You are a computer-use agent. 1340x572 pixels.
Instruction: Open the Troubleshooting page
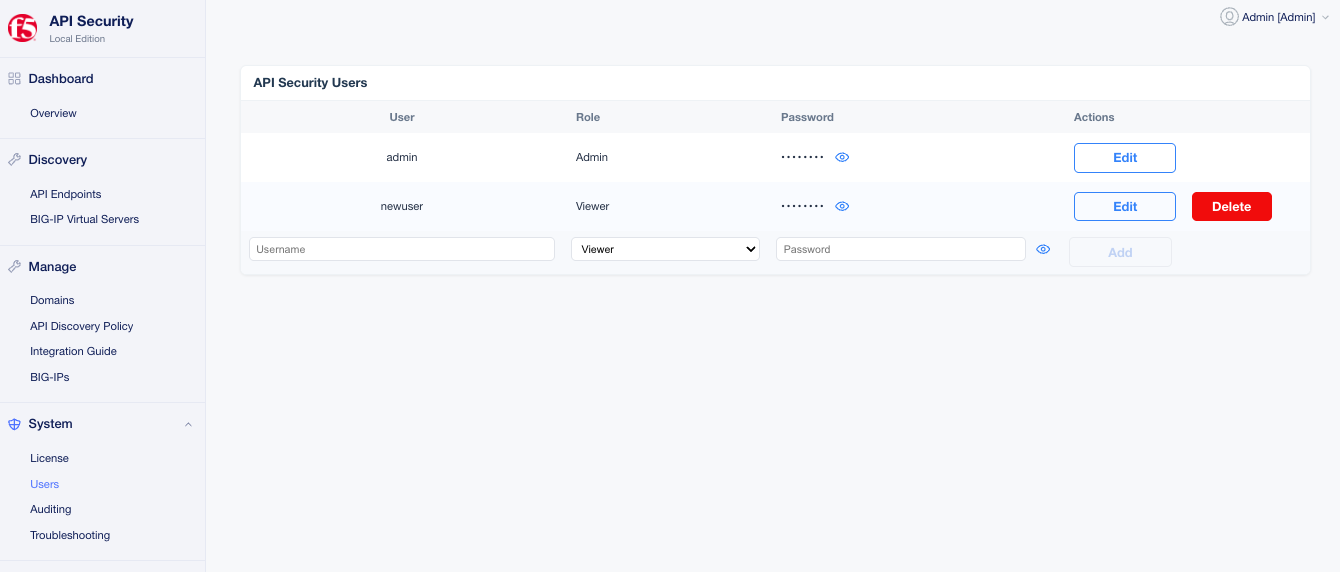click(x=70, y=536)
